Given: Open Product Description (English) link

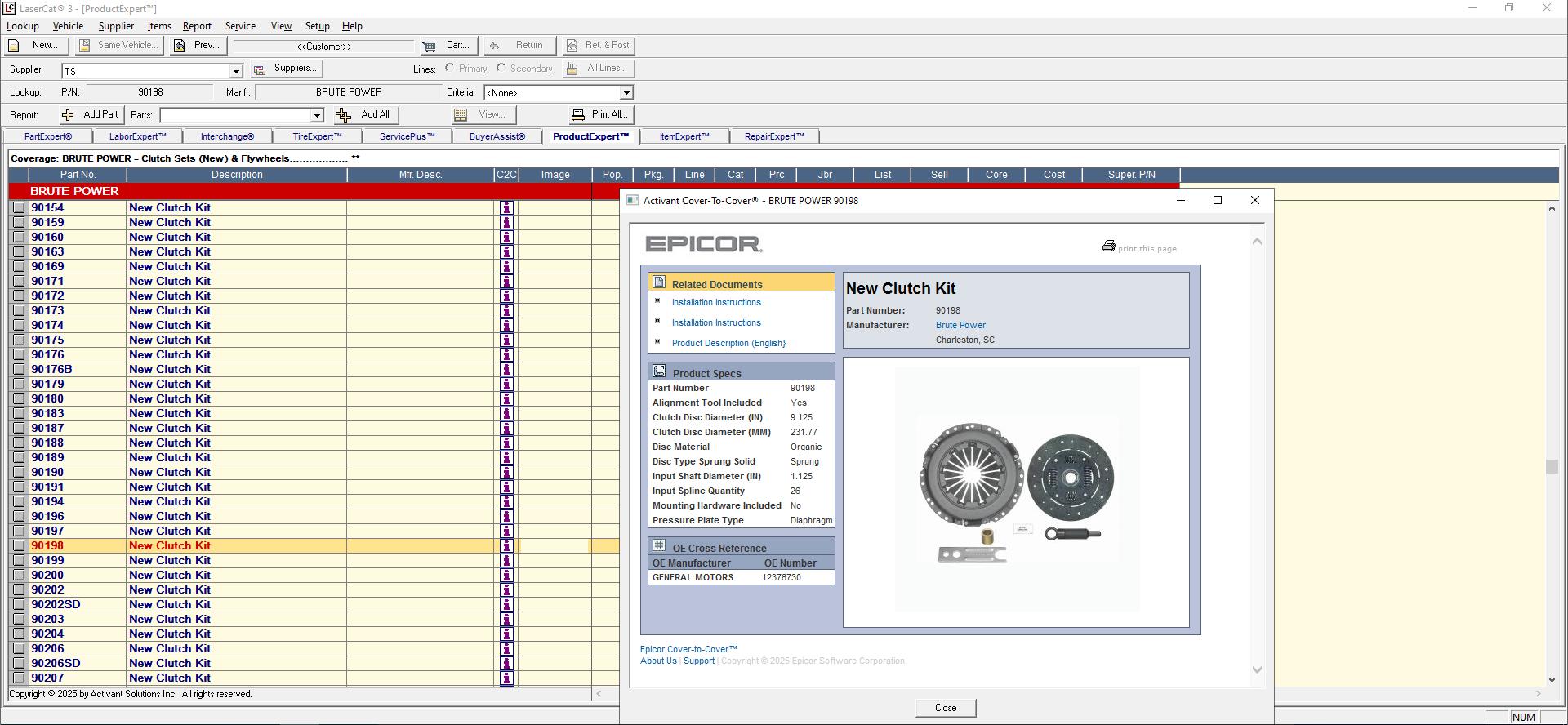Looking at the screenshot, I should click(x=728, y=344).
